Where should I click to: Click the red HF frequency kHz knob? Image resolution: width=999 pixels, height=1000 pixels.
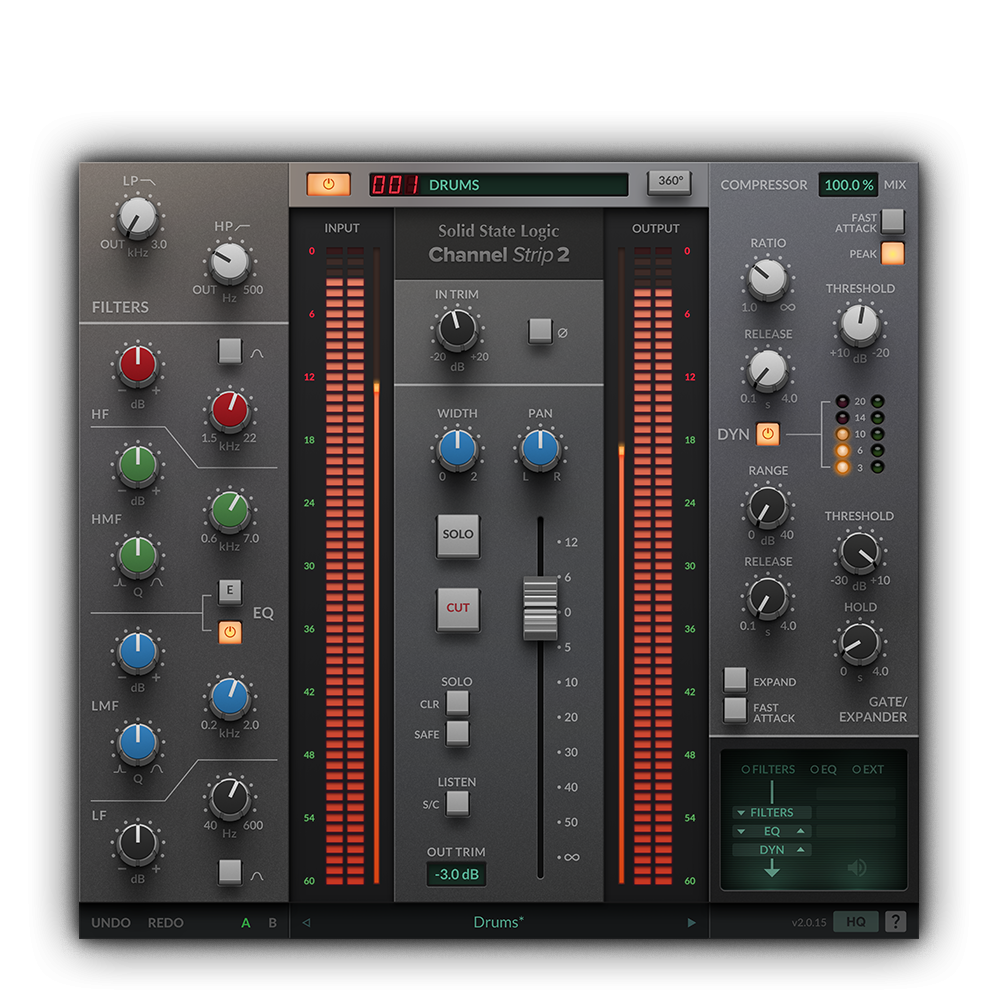(x=230, y=410)
